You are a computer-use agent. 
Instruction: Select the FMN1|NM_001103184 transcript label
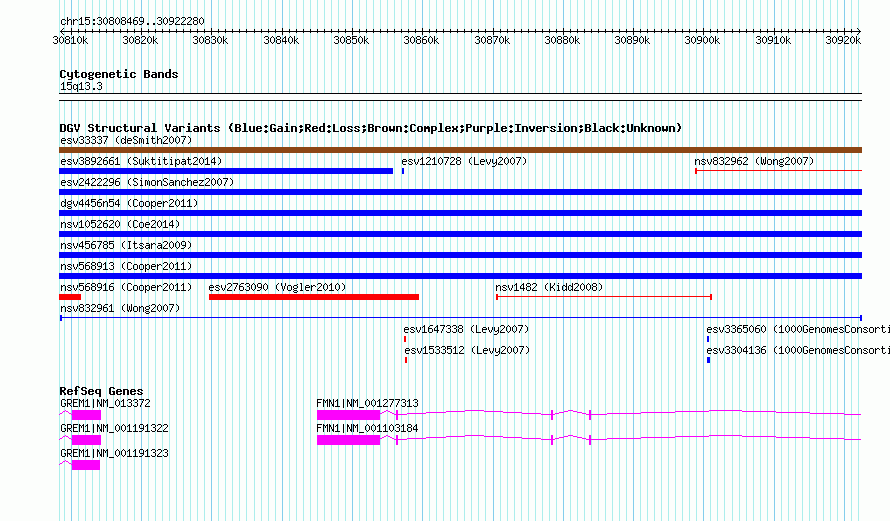367,428
